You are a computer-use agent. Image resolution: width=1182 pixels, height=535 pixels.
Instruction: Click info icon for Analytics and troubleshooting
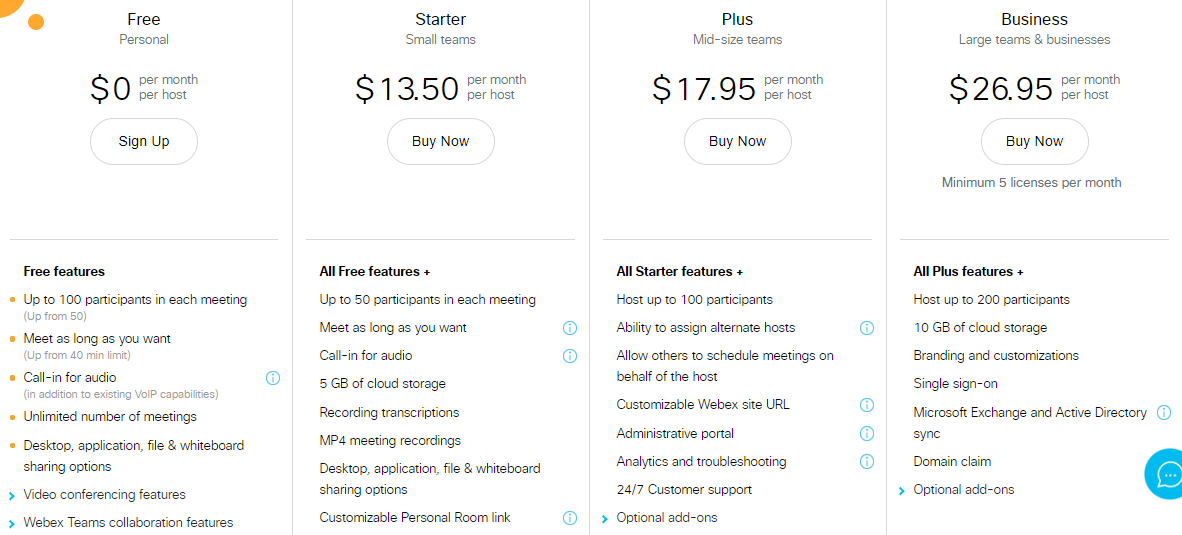pyautogui.click(x=867, y=461)
